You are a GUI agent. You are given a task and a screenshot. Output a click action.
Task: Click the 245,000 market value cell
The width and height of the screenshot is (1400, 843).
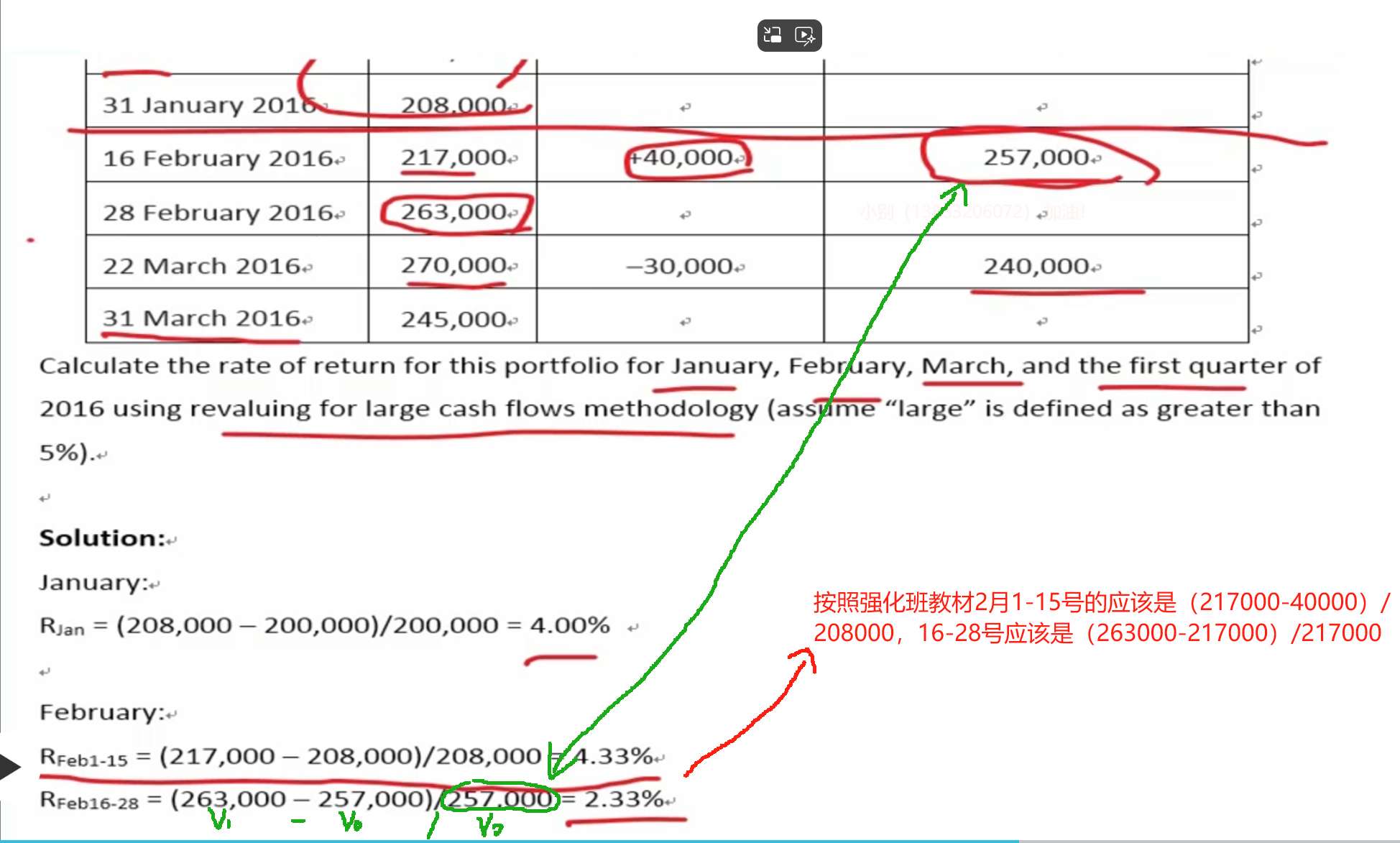point(454,320)
